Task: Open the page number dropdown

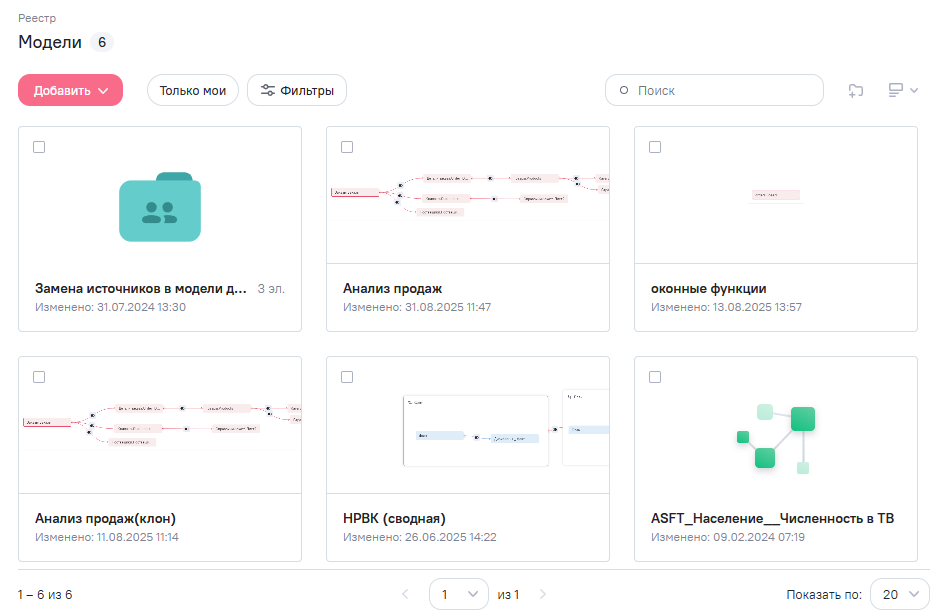Action: [459, 595]
